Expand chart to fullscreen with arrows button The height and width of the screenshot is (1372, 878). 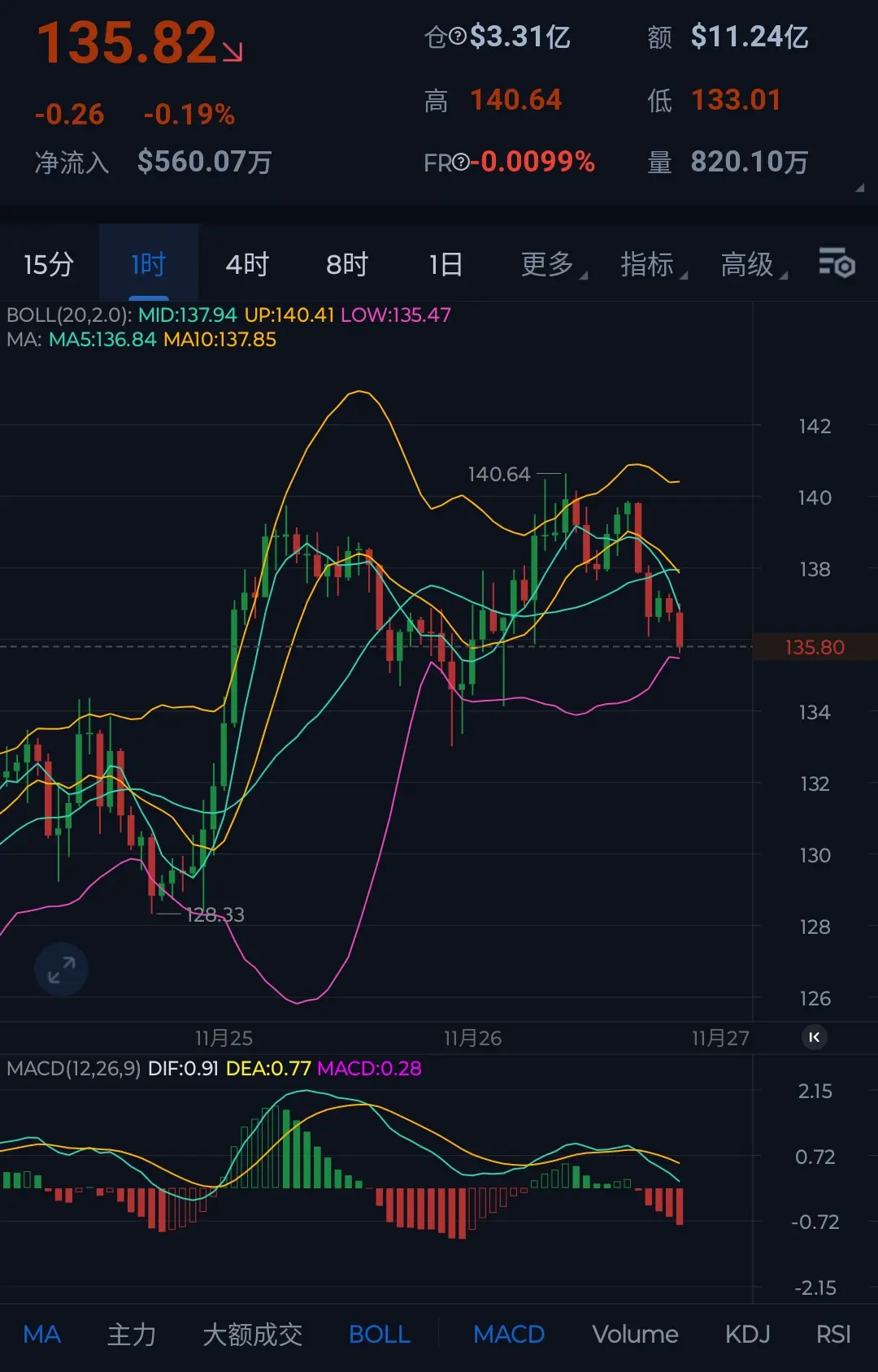(61, 969)
